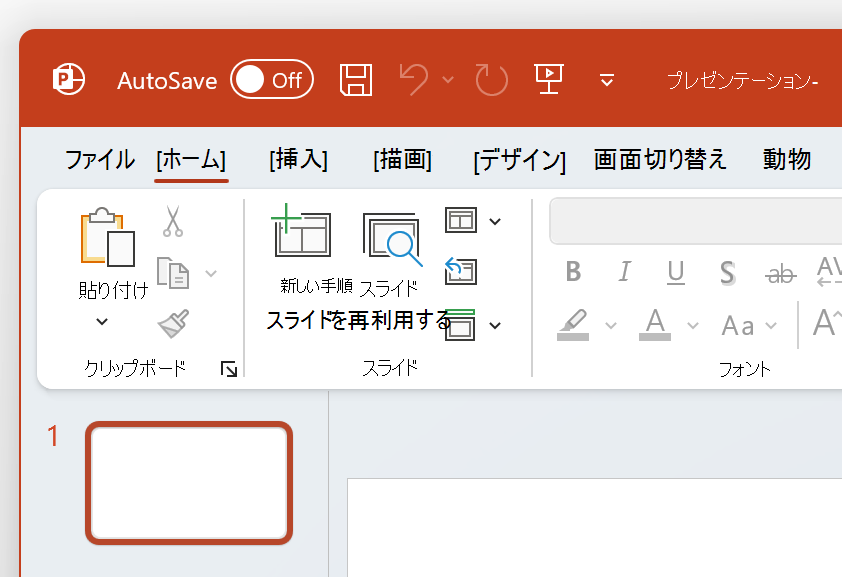Expand the 貼り付け options arrow
The image size is (842, 577).
coord(102,322)
